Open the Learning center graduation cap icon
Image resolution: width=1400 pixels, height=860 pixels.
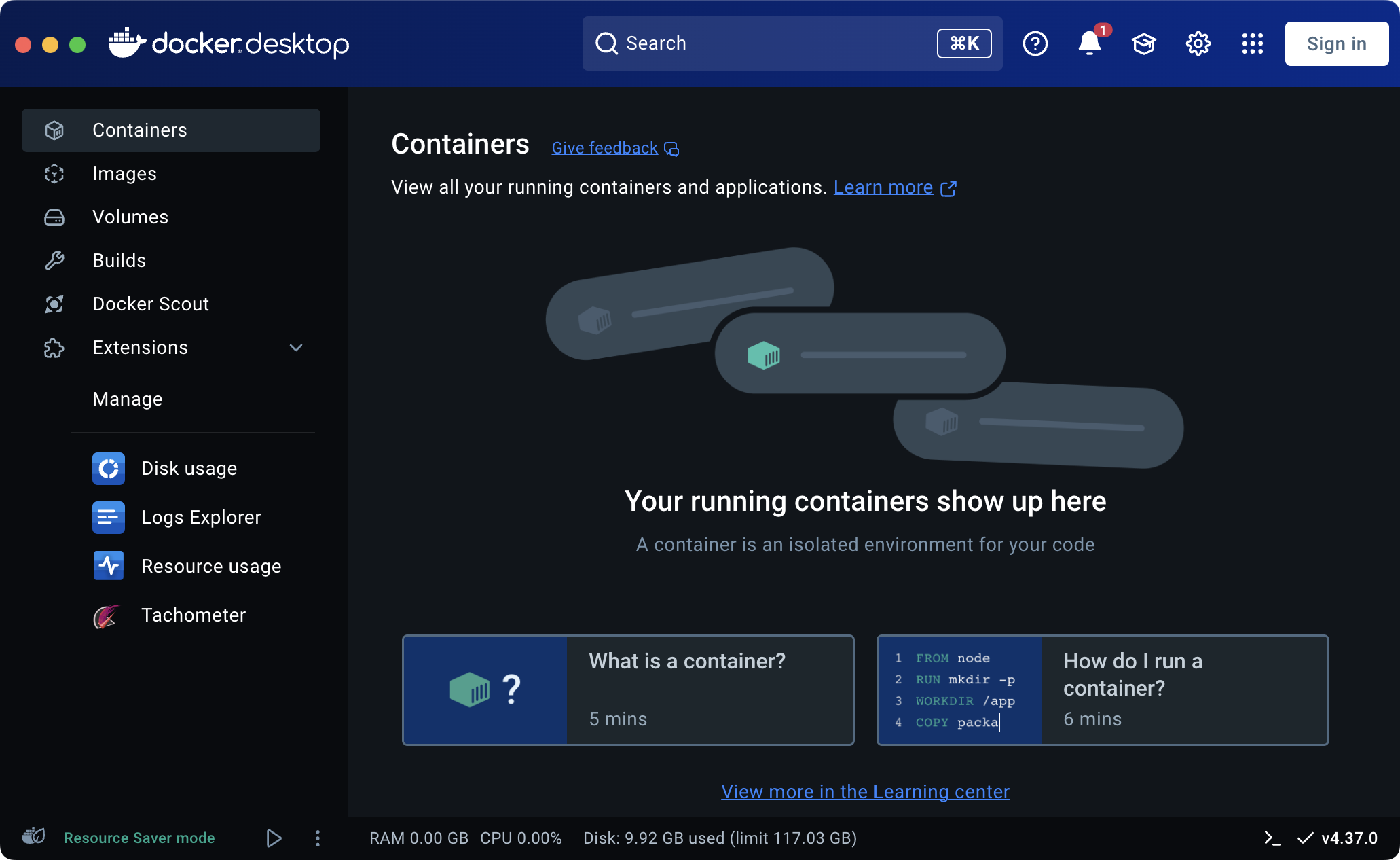pyautogui.click(x=1143, y=43)
